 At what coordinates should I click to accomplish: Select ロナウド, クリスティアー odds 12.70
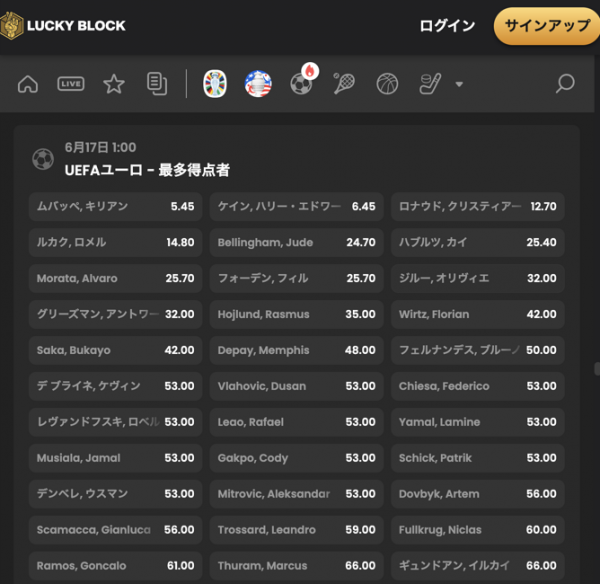(x=478, y=206)
